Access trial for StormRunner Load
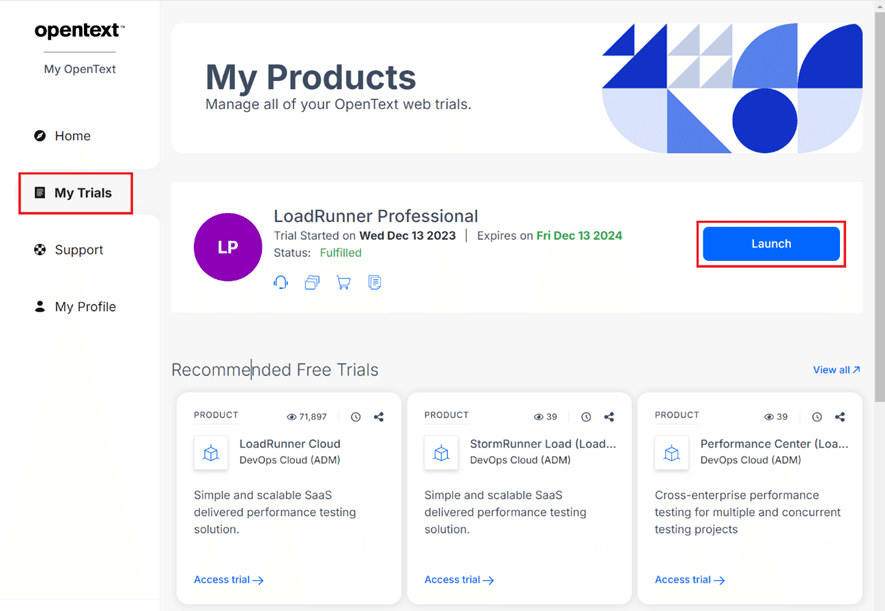Image resolution: width=885 pixels, height=611 pixels. click(459, 580)
